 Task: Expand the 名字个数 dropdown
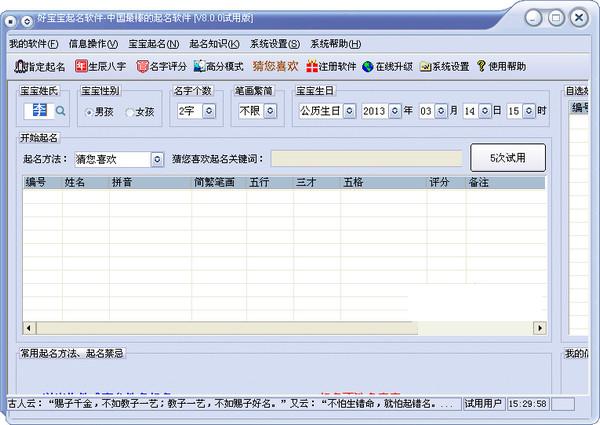click(209, 111)
